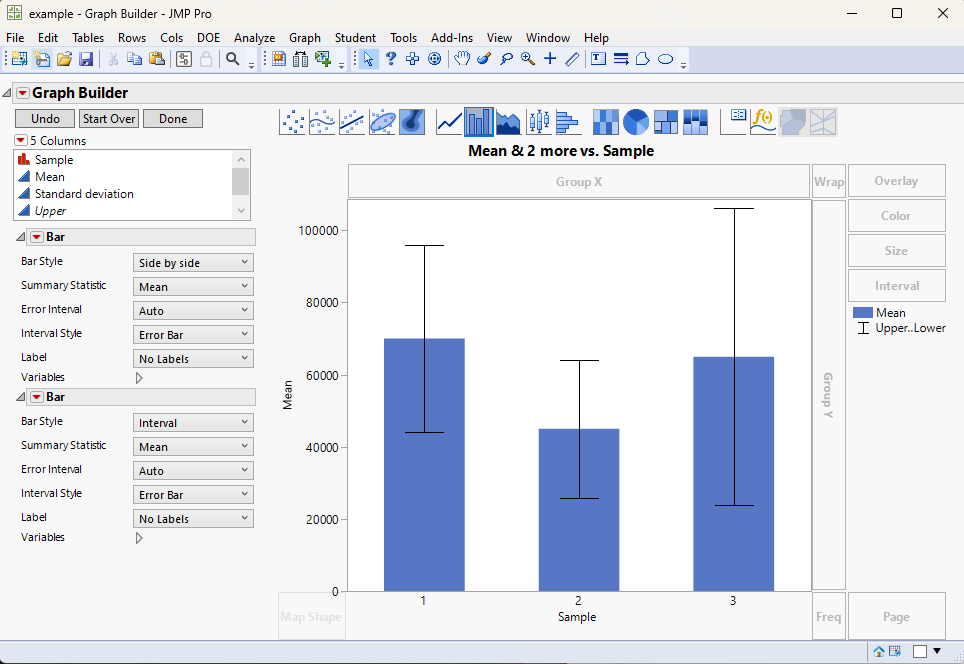Select the Standard deviation column
Image resolution: width=964 pixels, height=664 pixels.
point(84,194)
